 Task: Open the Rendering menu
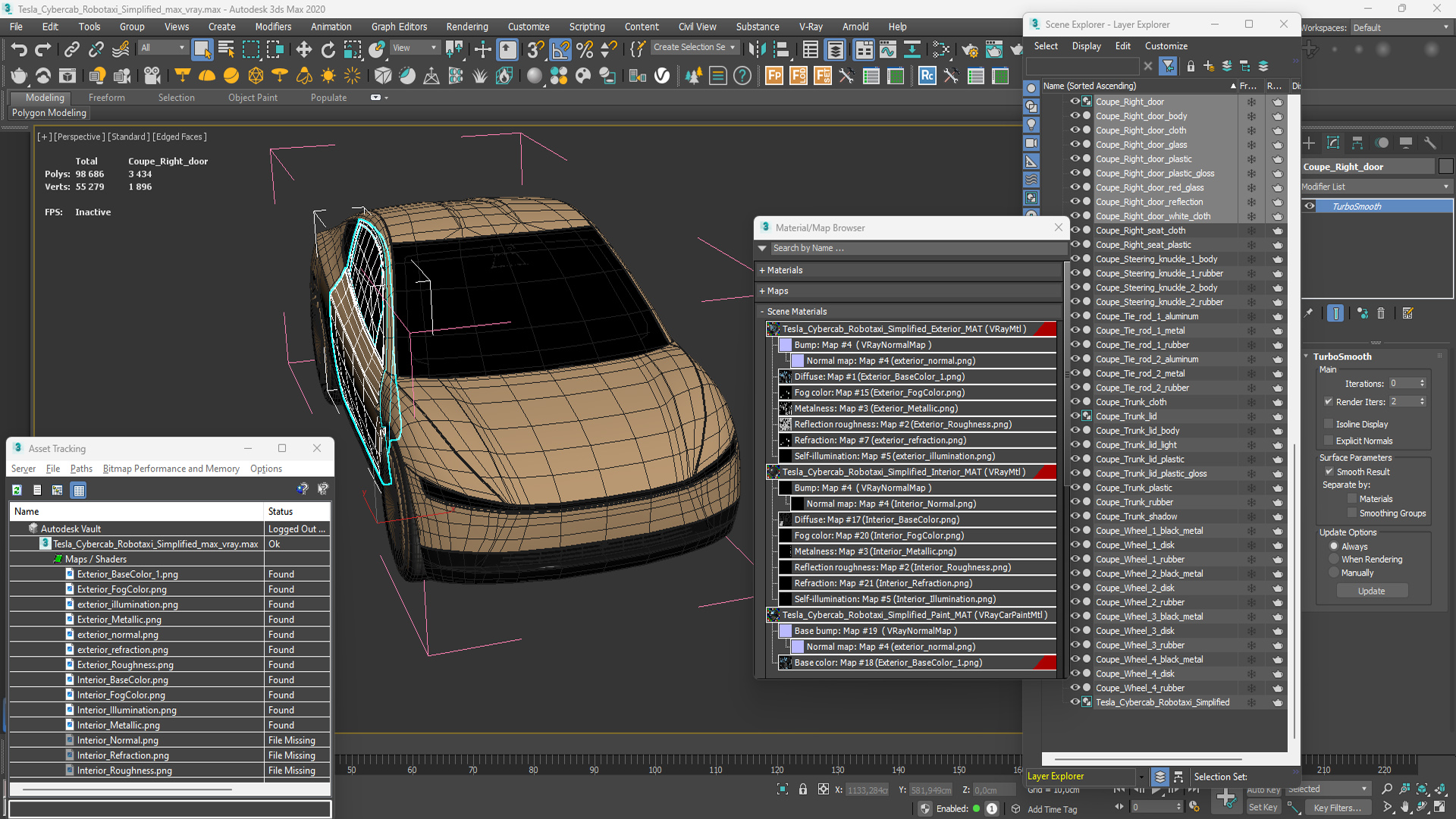[466, 27]
